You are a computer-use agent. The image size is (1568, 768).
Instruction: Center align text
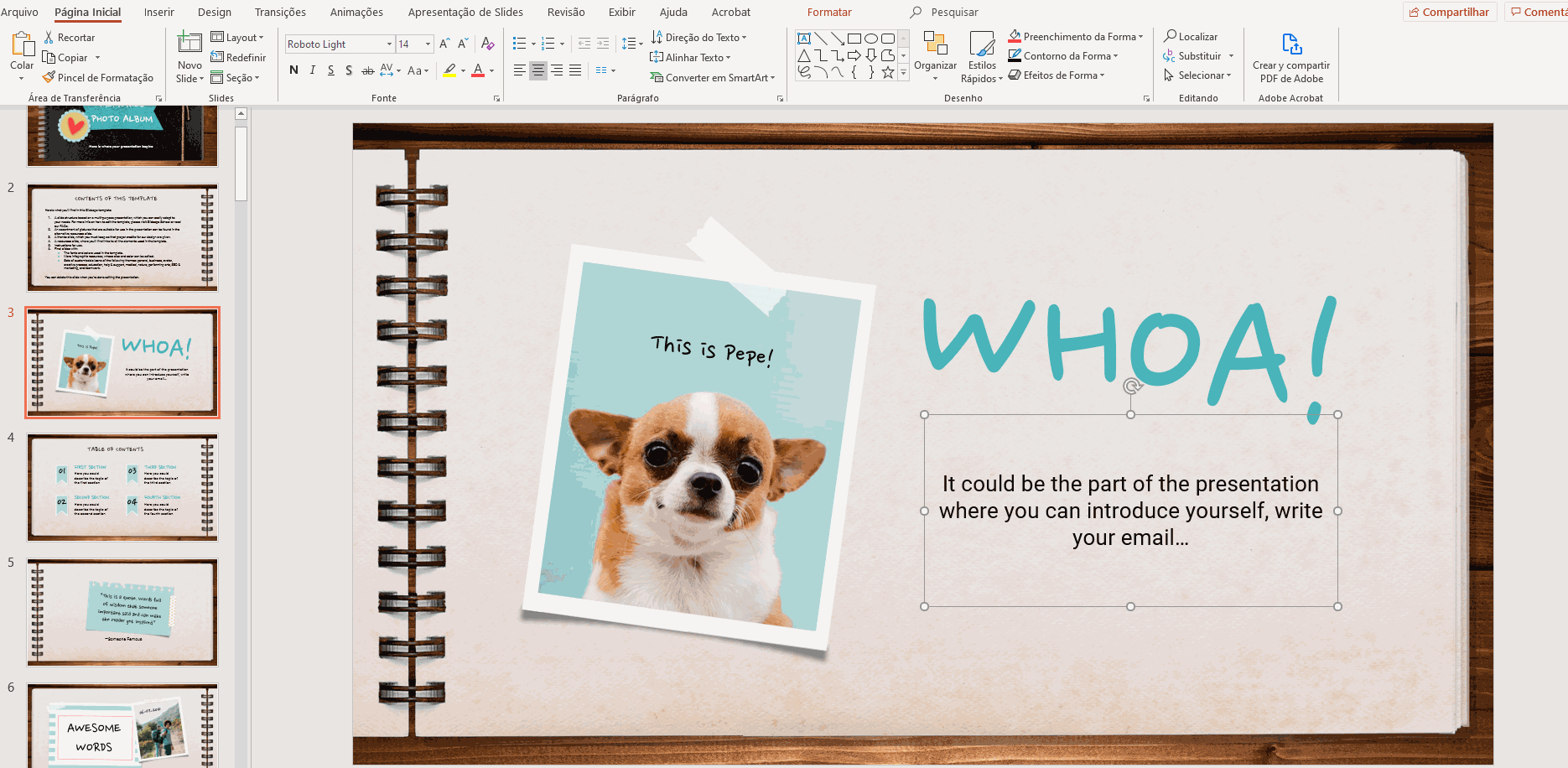tap(538, 70)
